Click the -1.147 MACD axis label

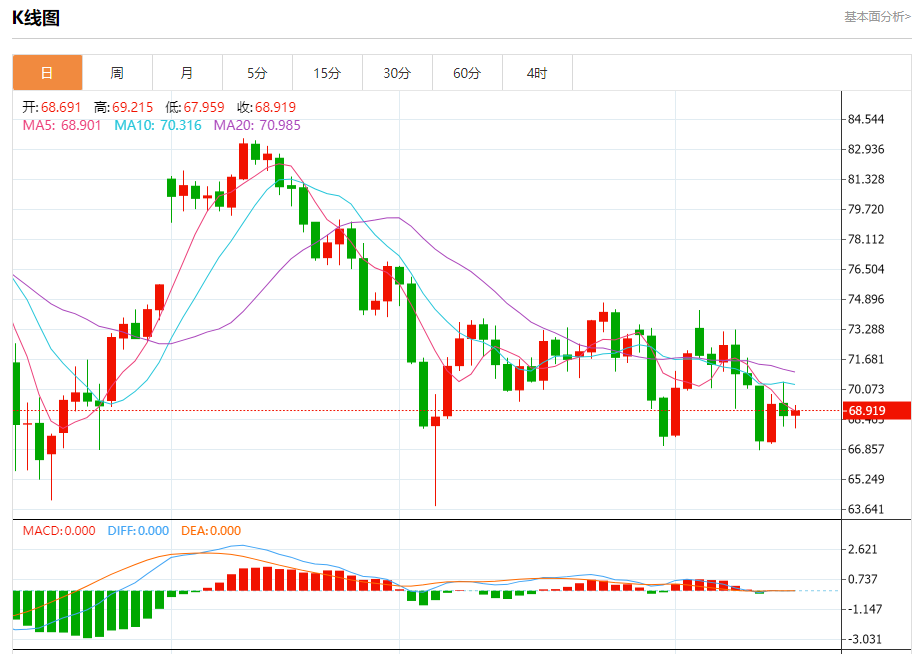pos(863,609)
